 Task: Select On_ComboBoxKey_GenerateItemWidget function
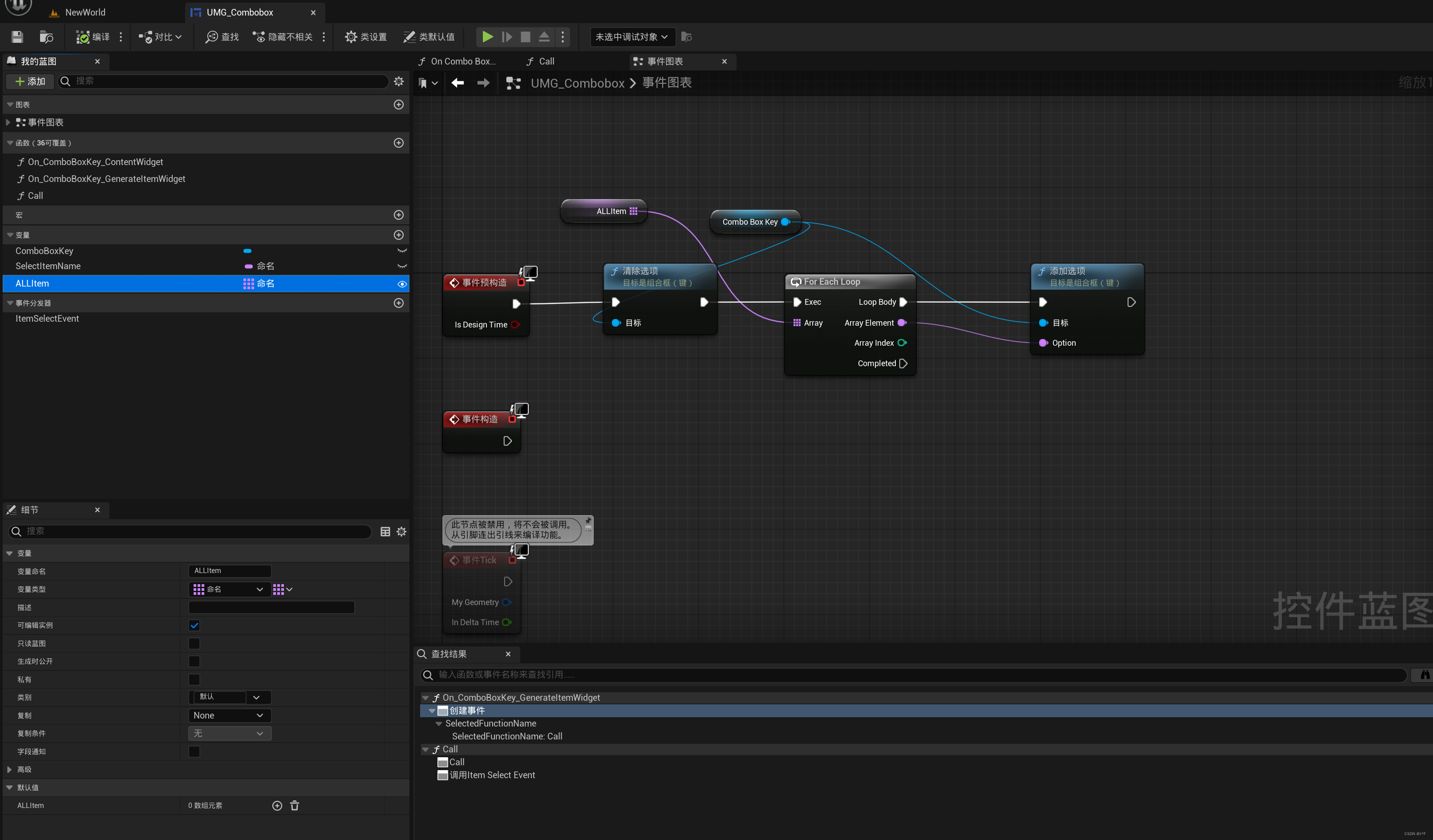(x=106, y=179)
